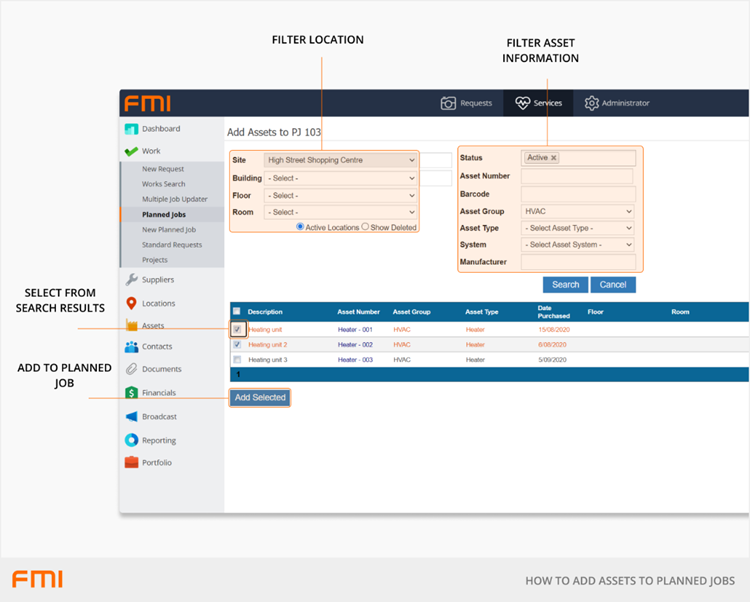750x602 pixels.
Task: Open the Portfolio briefcase icon
Action: (131, 462)
